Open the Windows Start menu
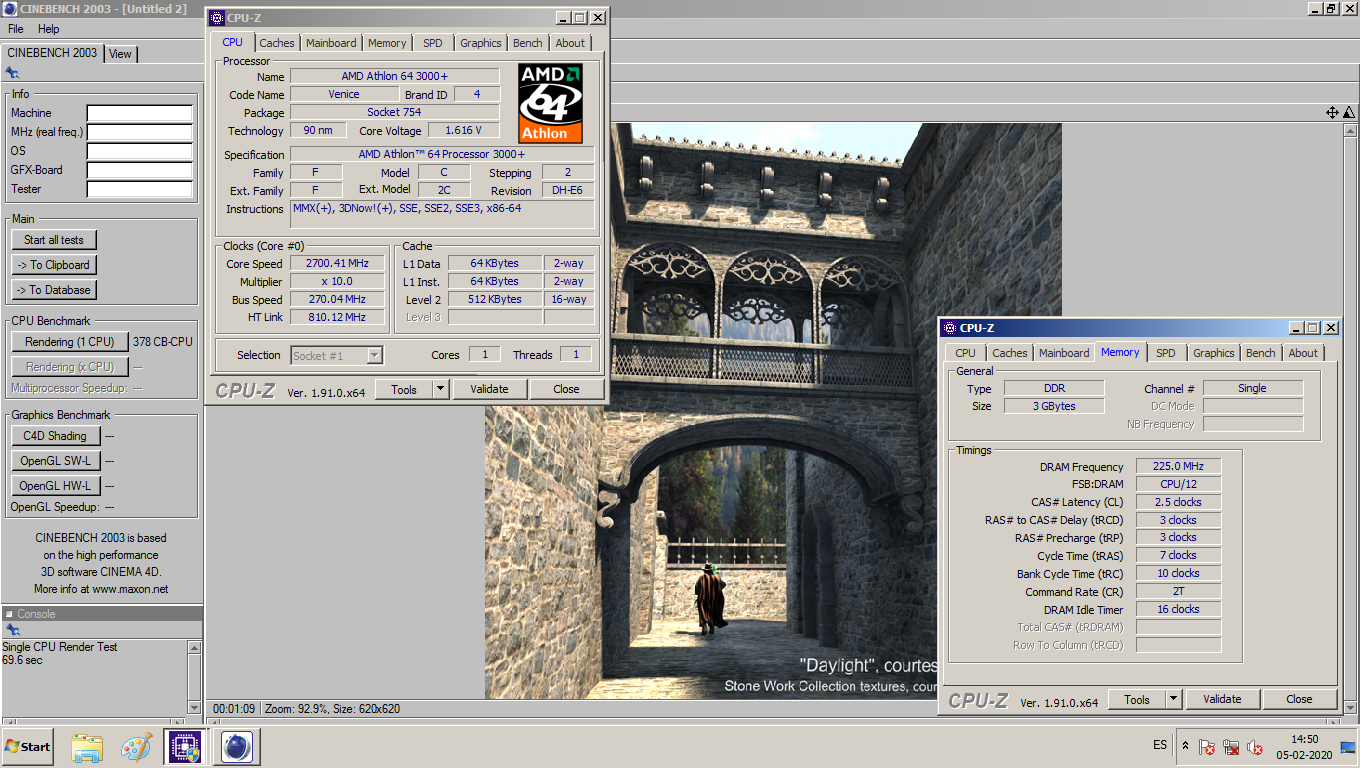 click(x=28, y=746)
